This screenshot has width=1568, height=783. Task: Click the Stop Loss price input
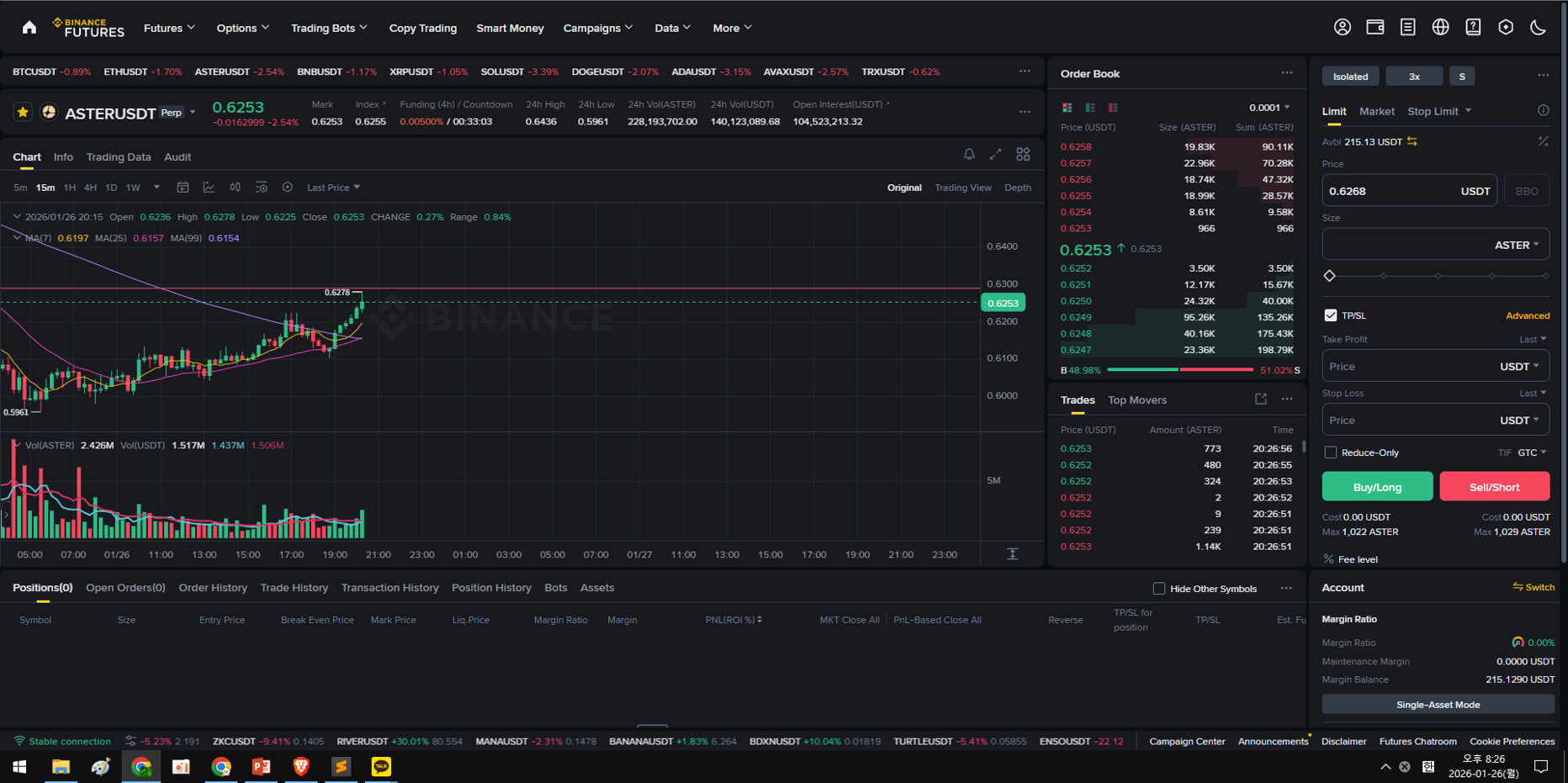tap(1435, 421)
